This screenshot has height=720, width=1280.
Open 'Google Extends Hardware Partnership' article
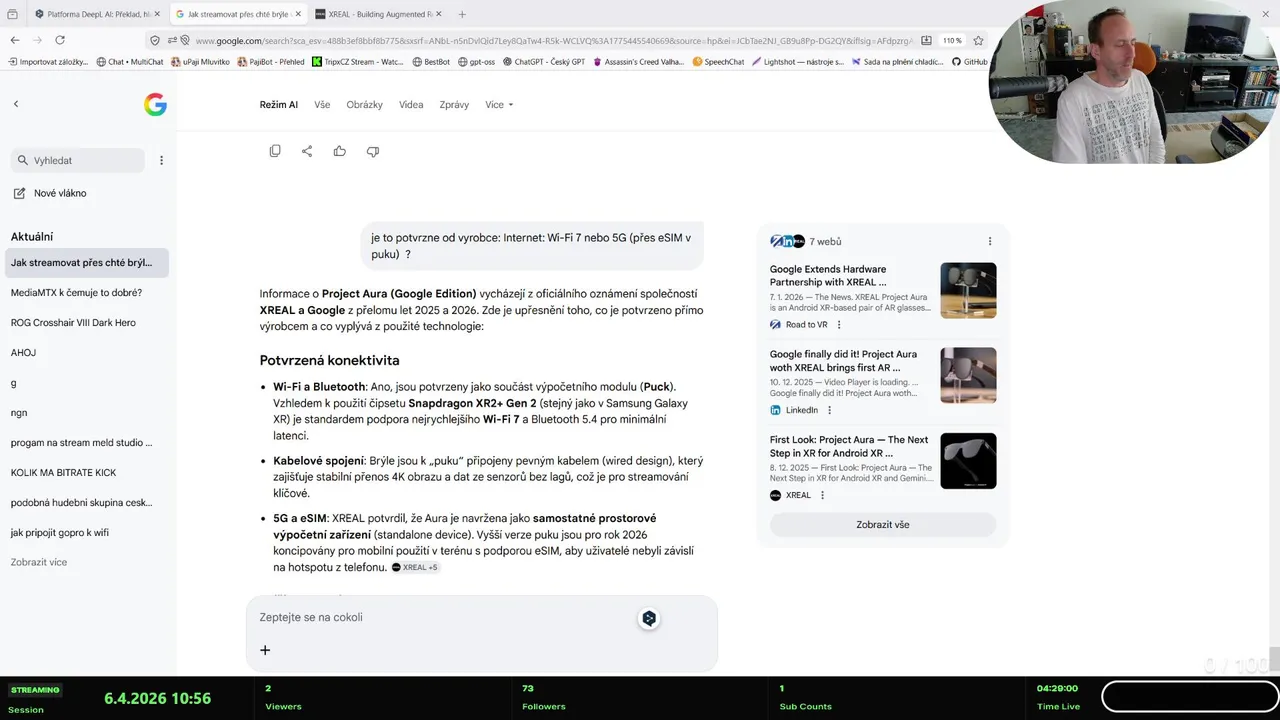coord(828,276)
